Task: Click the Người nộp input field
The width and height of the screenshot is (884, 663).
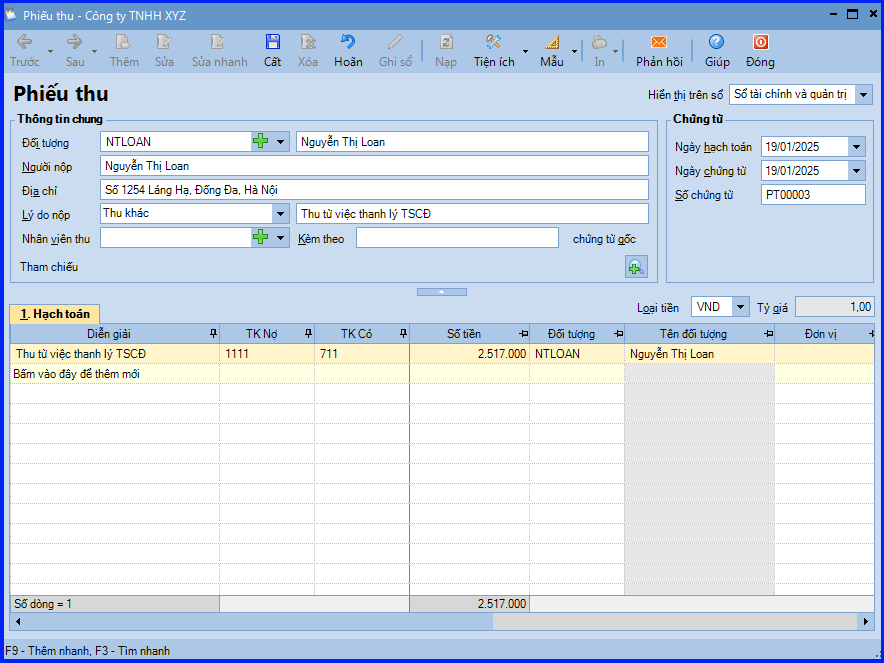Action: tap(374, 166)
